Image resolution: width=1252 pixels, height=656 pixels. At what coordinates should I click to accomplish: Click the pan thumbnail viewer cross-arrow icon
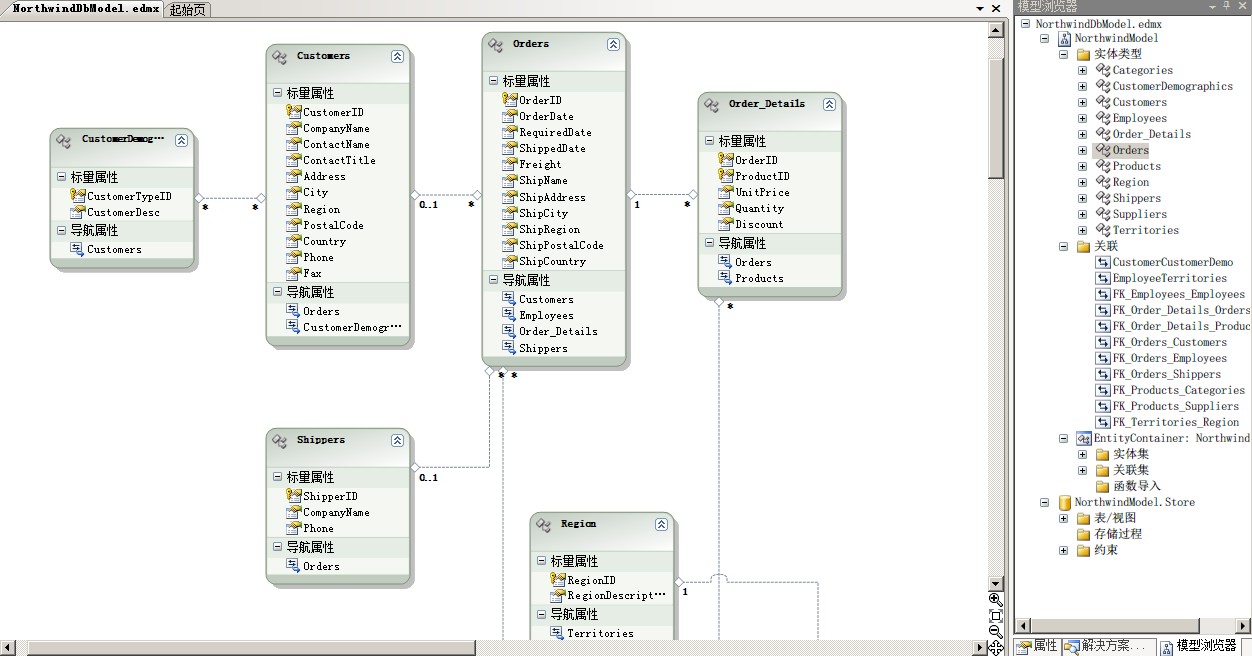pos(996,648)
